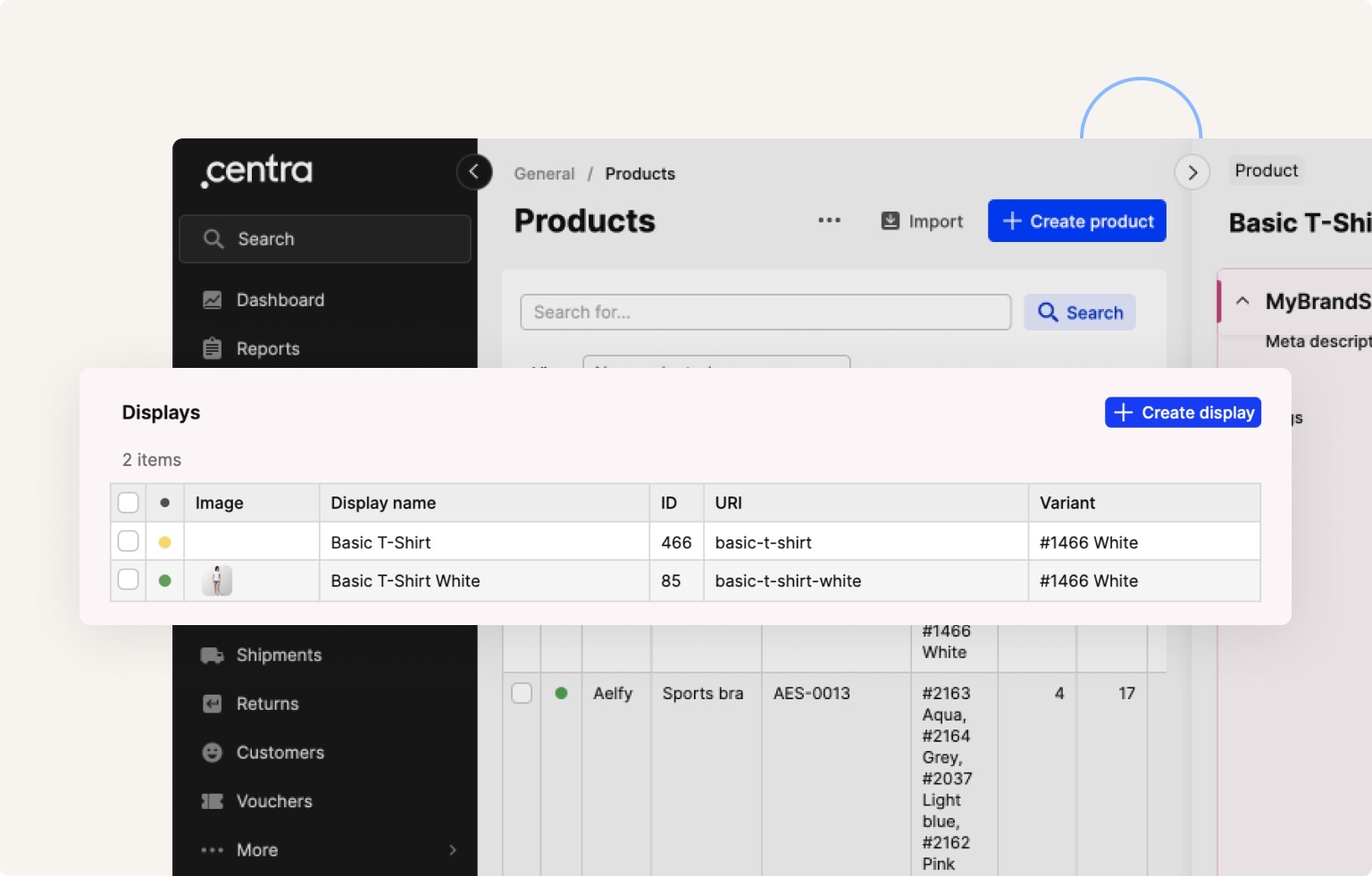The image size is (1372, 876).
Task: Select all displays with header checkbox
Action: click(129, 503)
